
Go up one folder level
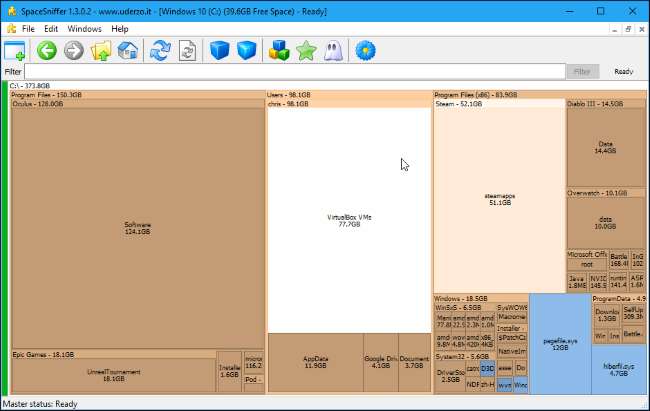(100, 51)
